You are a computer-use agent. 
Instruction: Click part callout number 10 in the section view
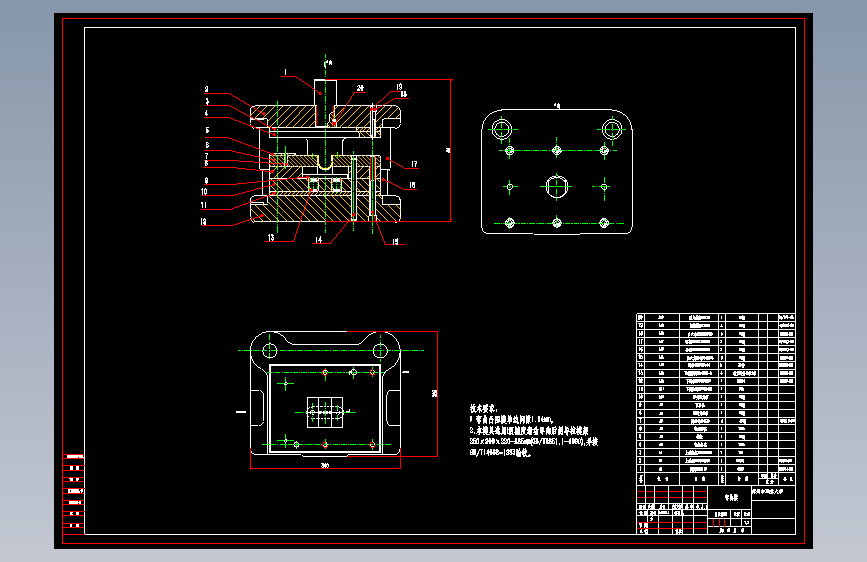pos(204,192)
